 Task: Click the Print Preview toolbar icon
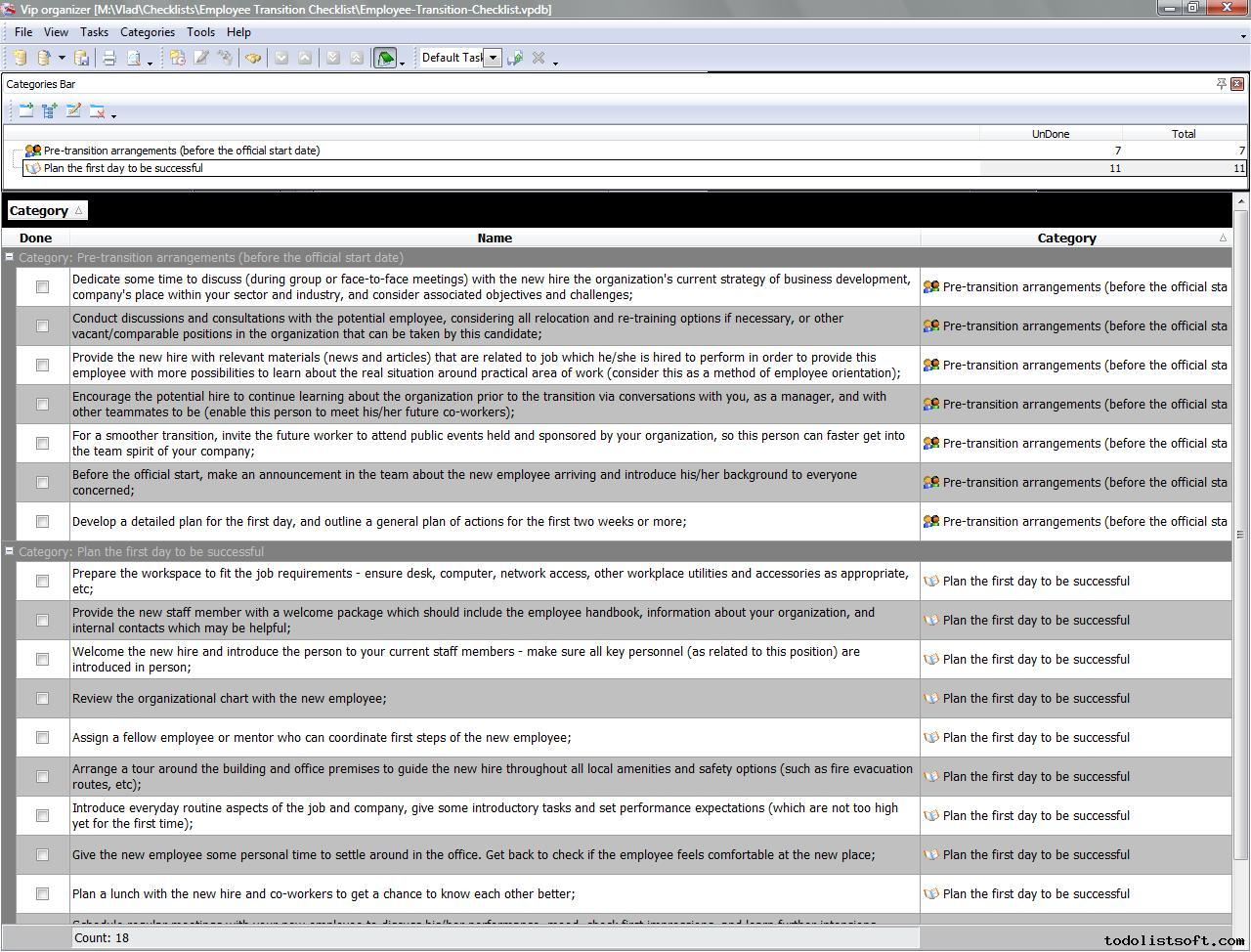[134, 59]
